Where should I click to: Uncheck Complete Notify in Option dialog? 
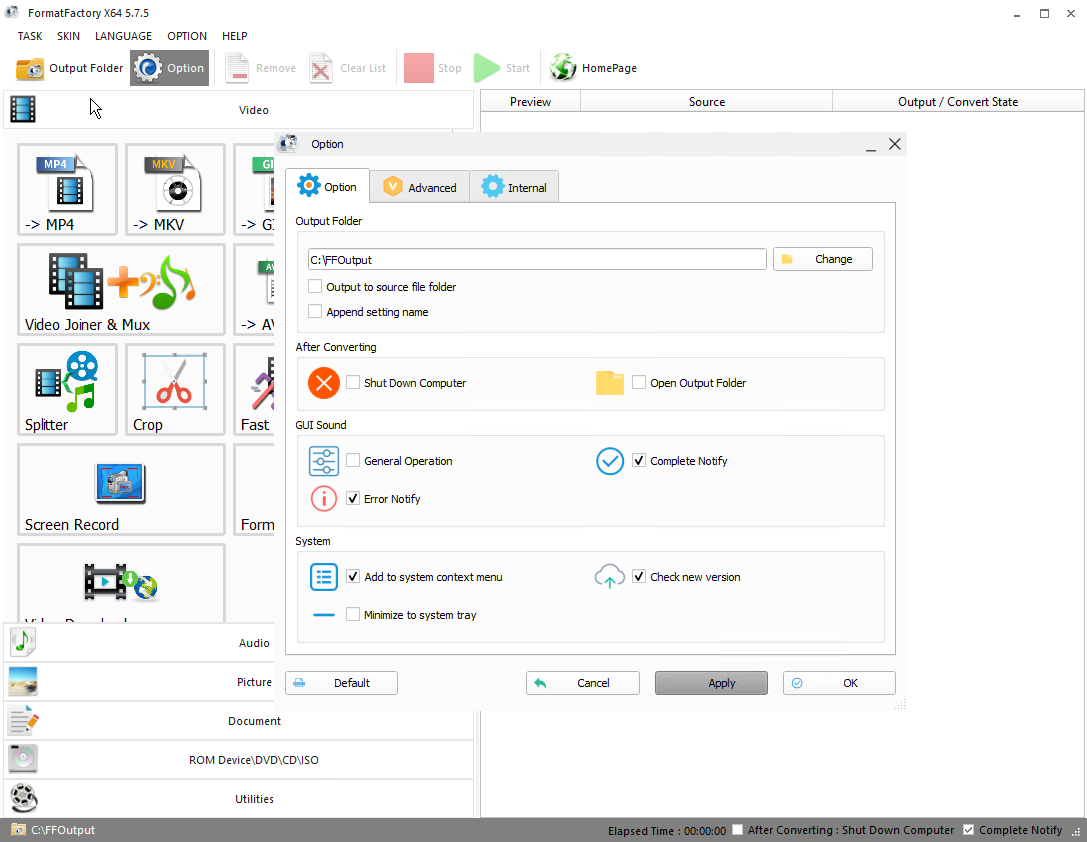point(639,460)
